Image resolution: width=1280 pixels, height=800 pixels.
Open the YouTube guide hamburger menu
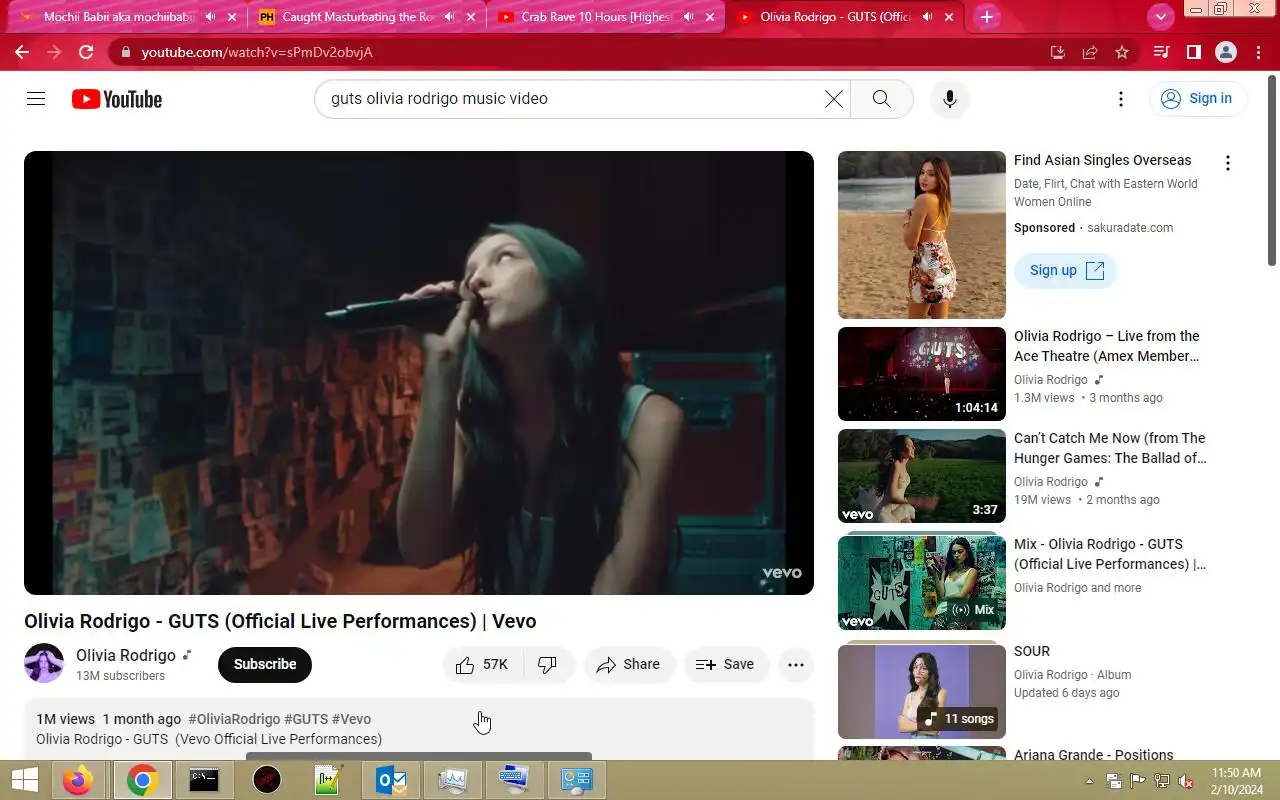(x=36, y=98)
